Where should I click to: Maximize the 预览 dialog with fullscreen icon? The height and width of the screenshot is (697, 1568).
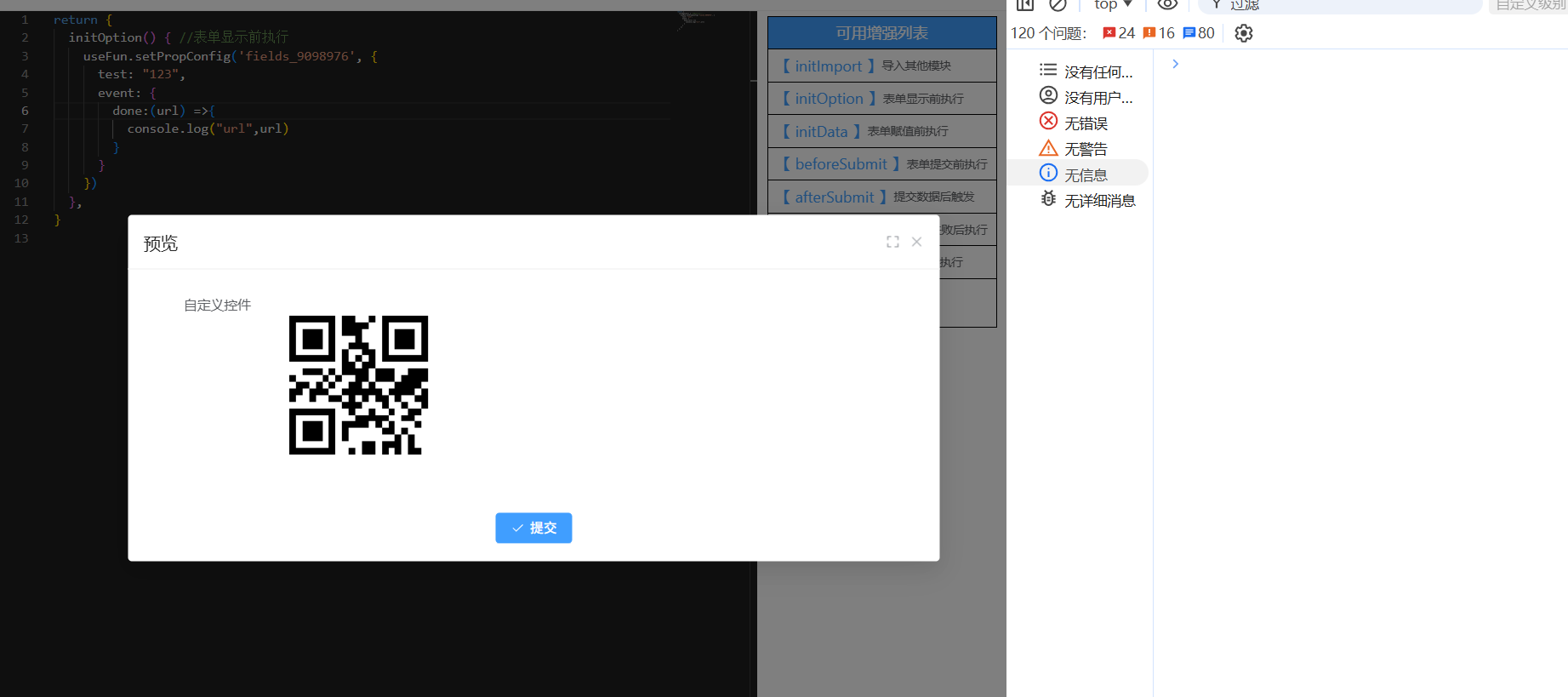(x=892, y=242)
